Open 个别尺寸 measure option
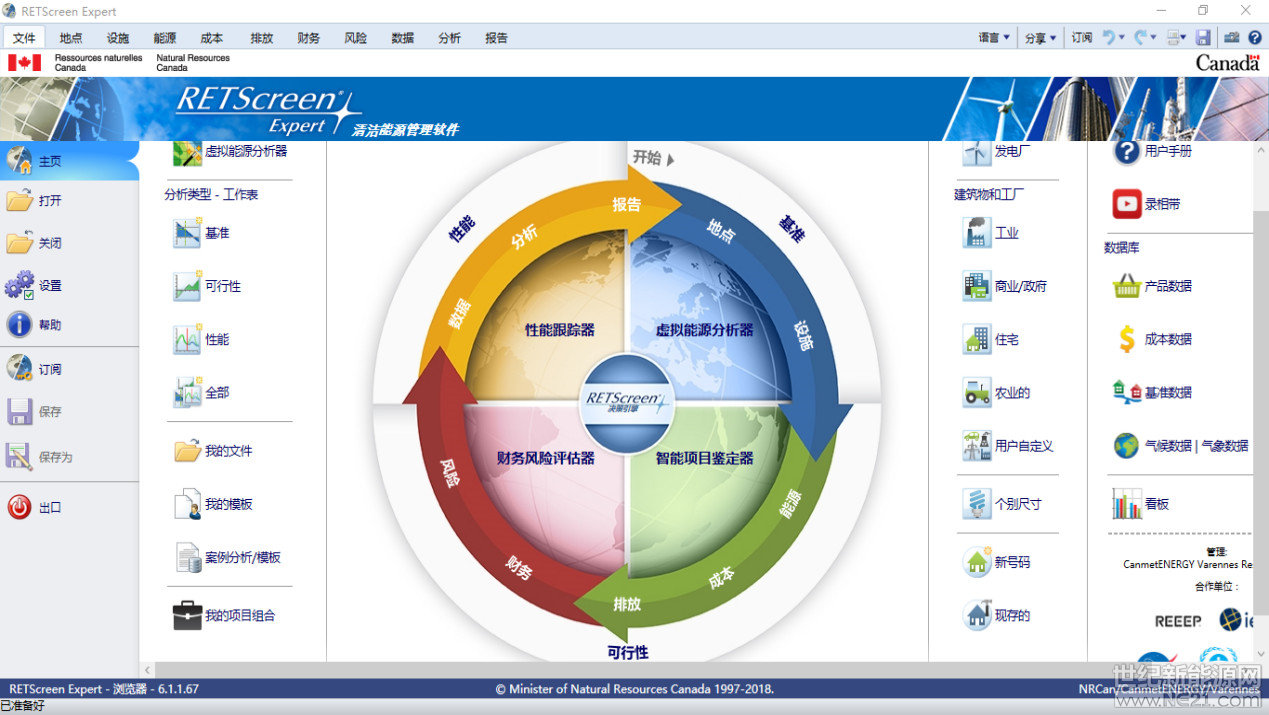Screen dimensions: 1269x715 pyautogui.click(x=1002, y=504)
